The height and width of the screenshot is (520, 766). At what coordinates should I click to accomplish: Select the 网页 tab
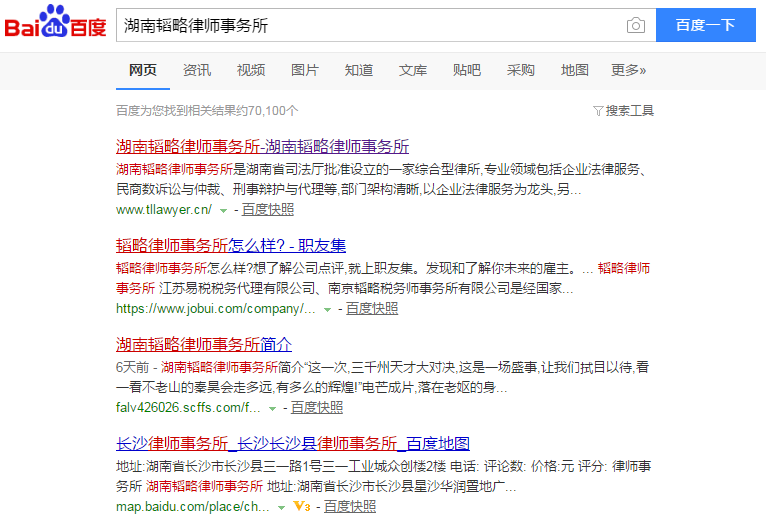[143, 70]
